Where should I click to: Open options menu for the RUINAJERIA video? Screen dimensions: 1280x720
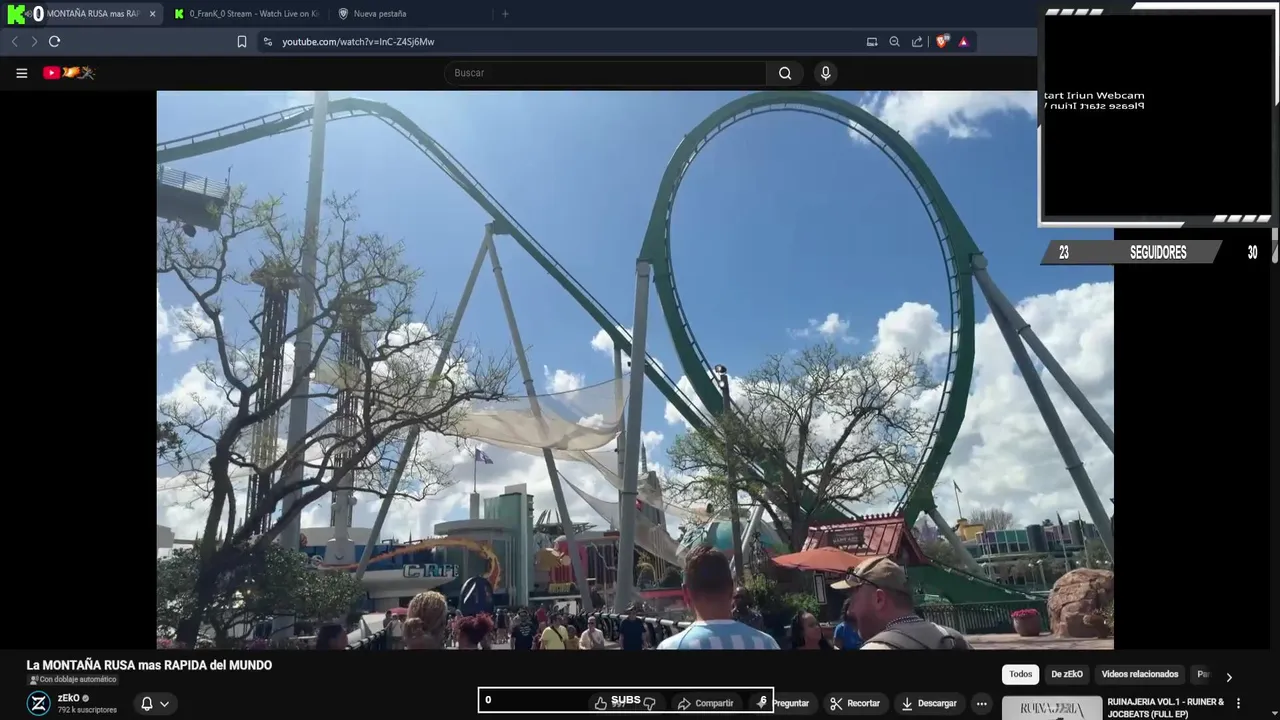coord(1238,703)
